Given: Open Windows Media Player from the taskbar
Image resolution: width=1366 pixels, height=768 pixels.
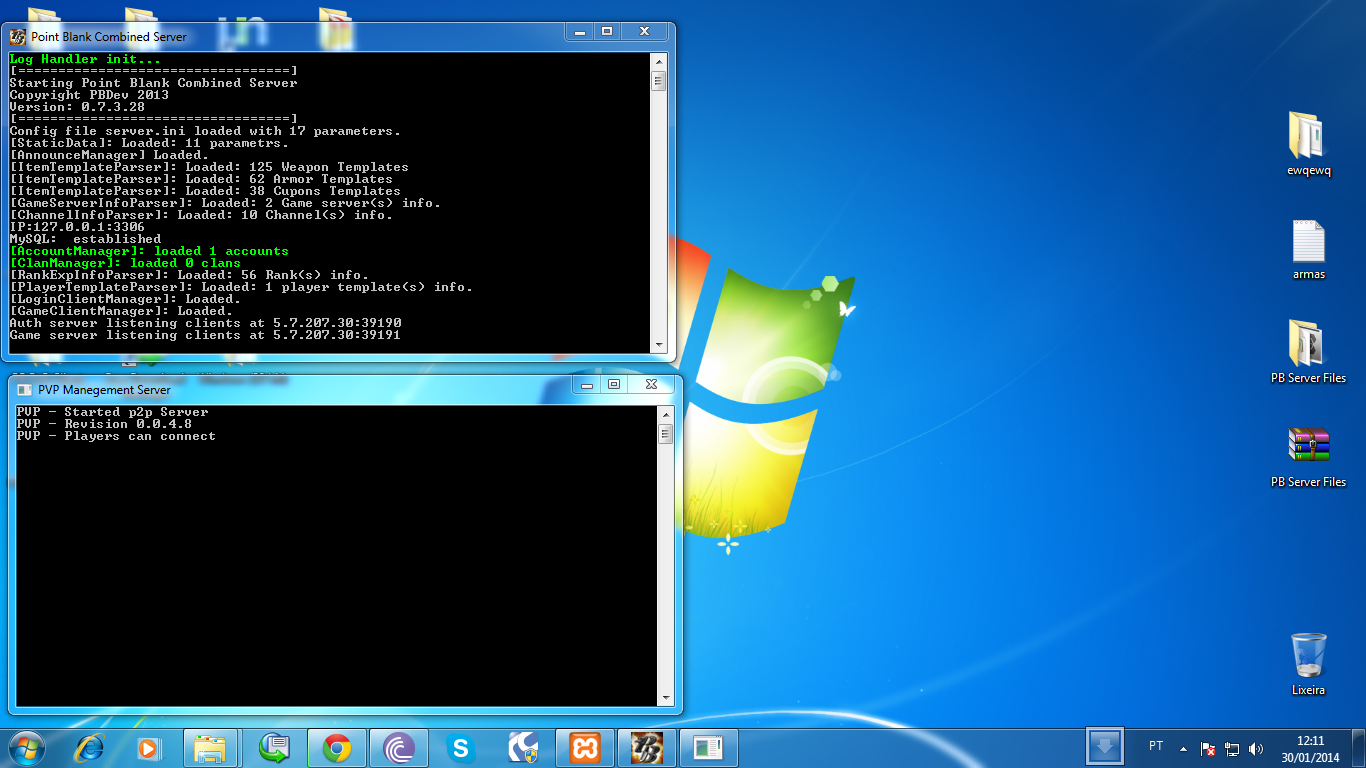Looking at the screenshot, I should (x=148, y=746).
